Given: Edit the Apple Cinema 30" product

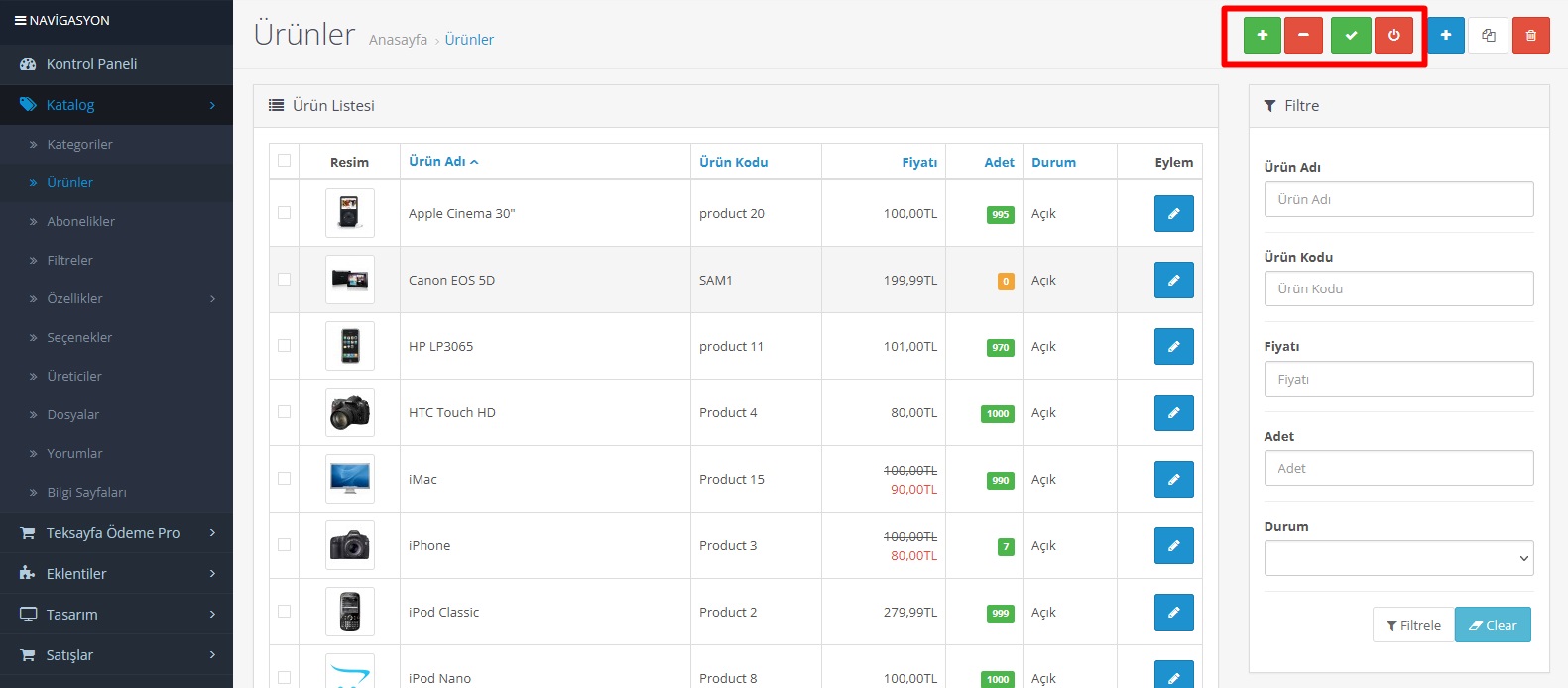Looking at the screenshot, I should 1174,213.
